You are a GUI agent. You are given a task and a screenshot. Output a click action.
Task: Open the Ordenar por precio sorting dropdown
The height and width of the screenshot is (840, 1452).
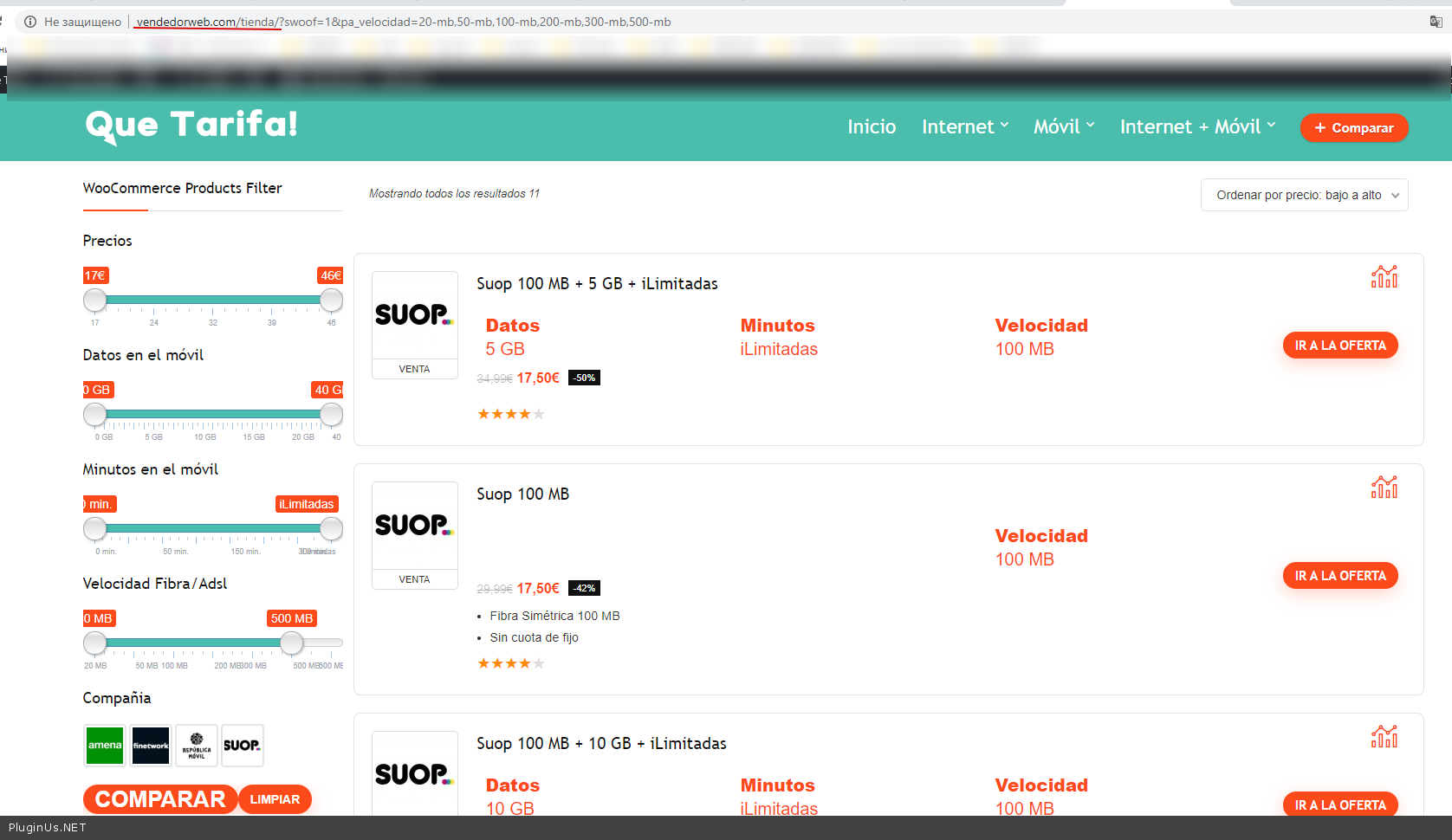pyautogui.click(x=1304, y=195)
